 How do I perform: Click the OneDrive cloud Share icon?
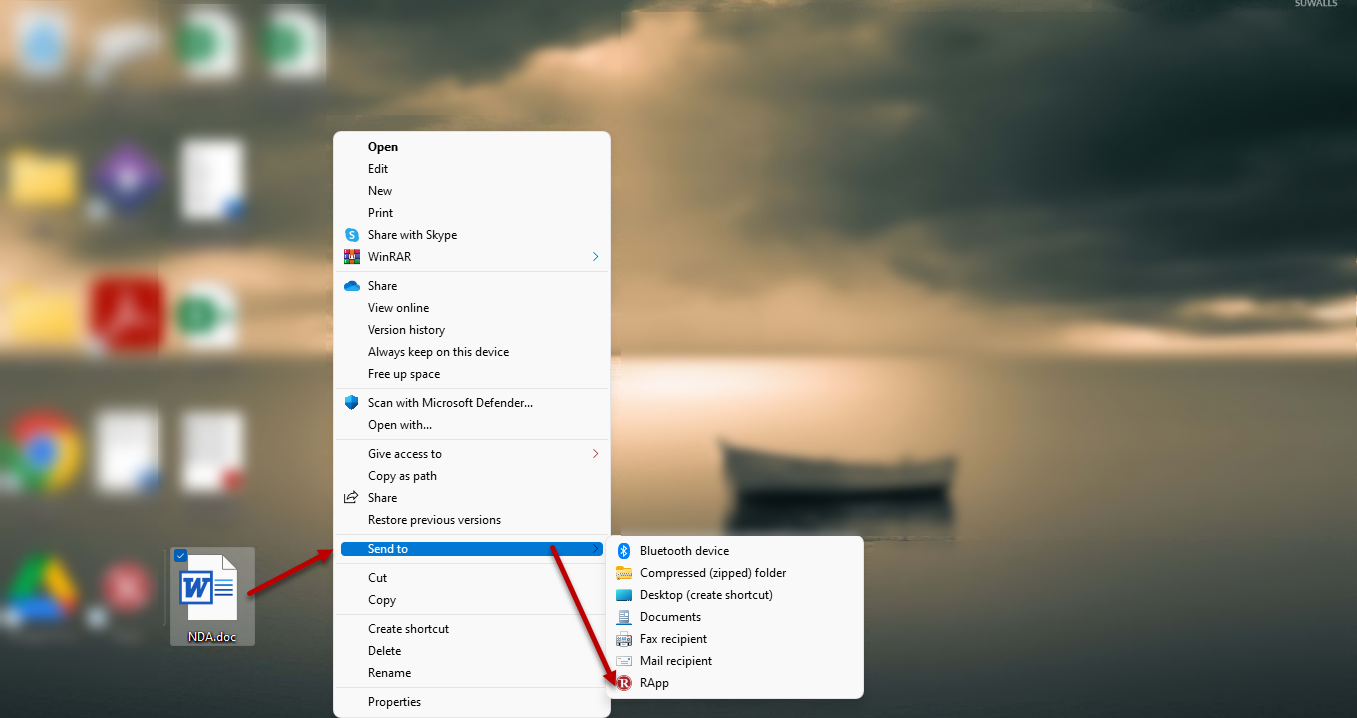click(x=351, y=286)
